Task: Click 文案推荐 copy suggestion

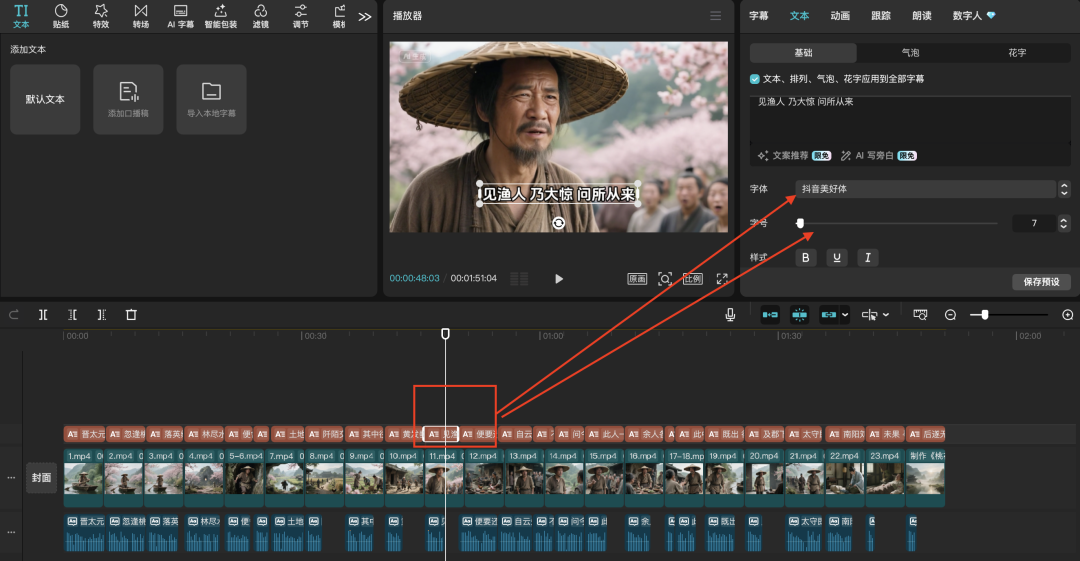Action: point(794,156)
